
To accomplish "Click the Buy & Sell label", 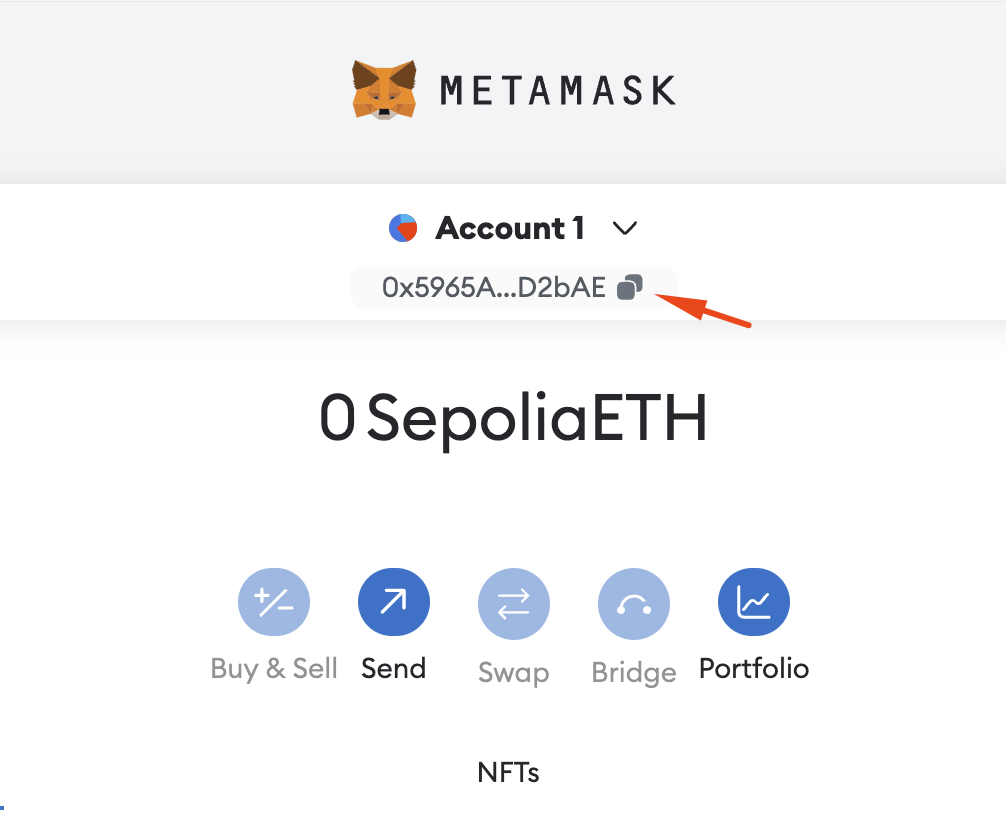I will 274,668.
